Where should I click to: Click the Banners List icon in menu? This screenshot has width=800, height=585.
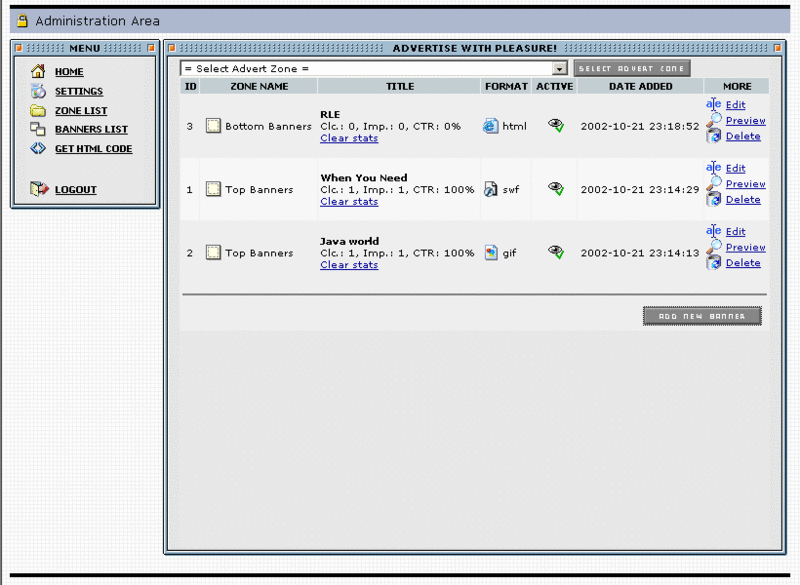(x=38, y=129)
